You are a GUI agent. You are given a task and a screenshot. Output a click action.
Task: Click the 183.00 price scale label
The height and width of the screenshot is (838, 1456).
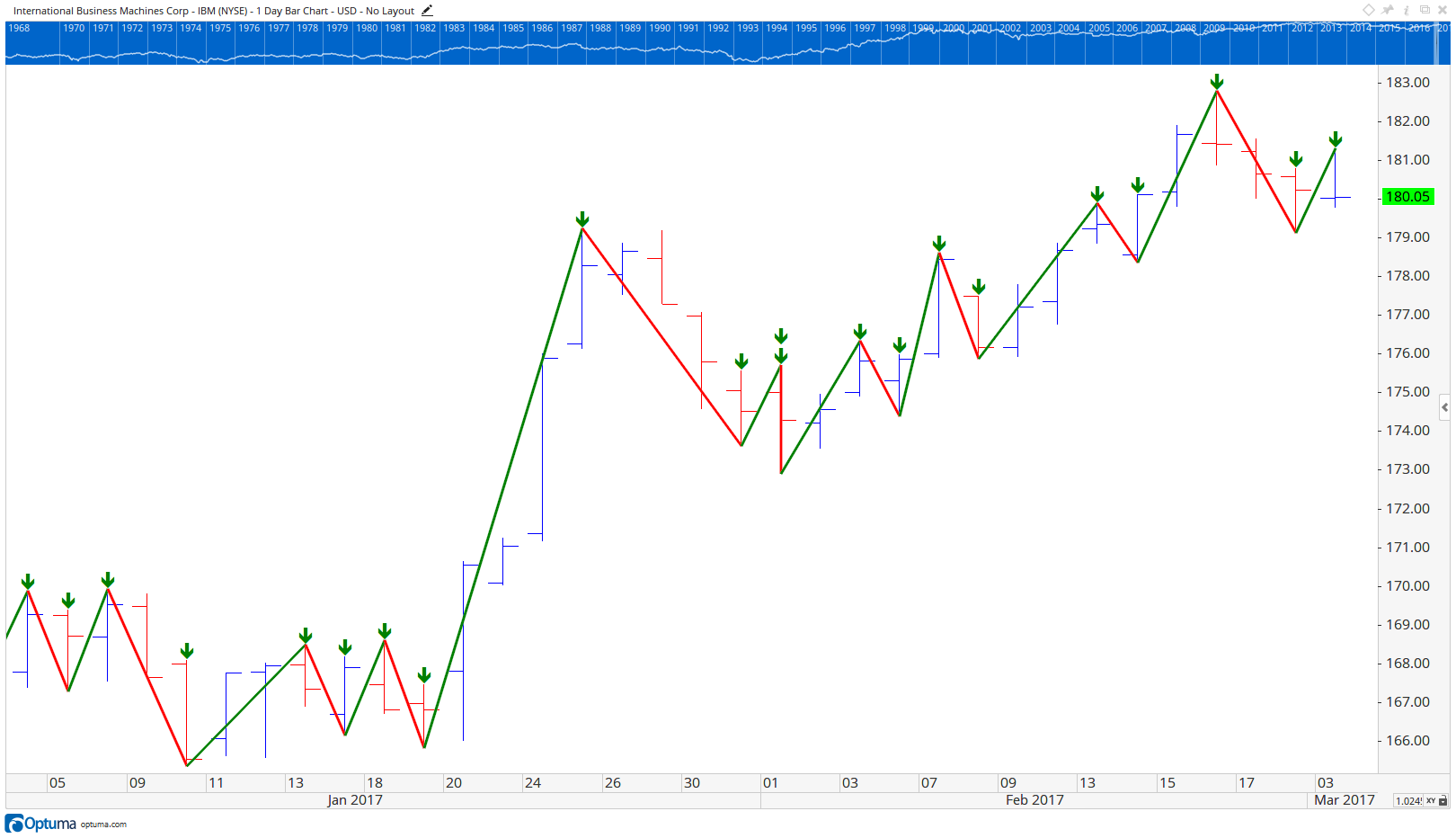(1407, 83)
